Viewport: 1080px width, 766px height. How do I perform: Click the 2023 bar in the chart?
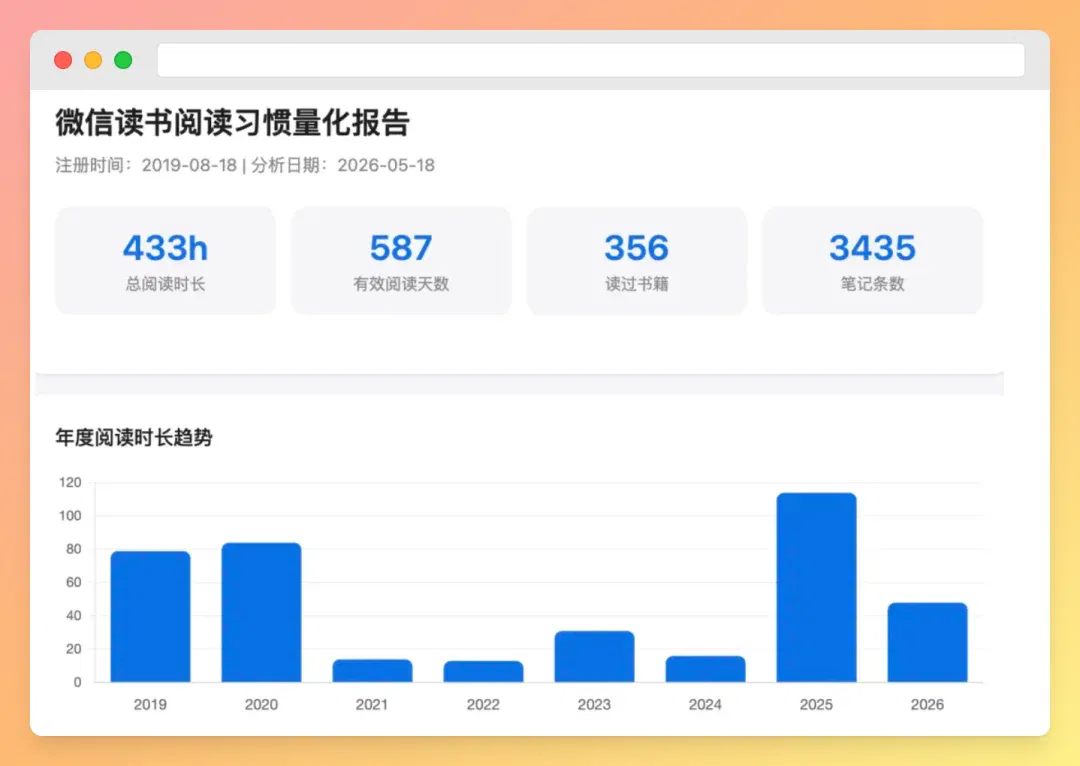pyautogui.click(x=594, y=656)
